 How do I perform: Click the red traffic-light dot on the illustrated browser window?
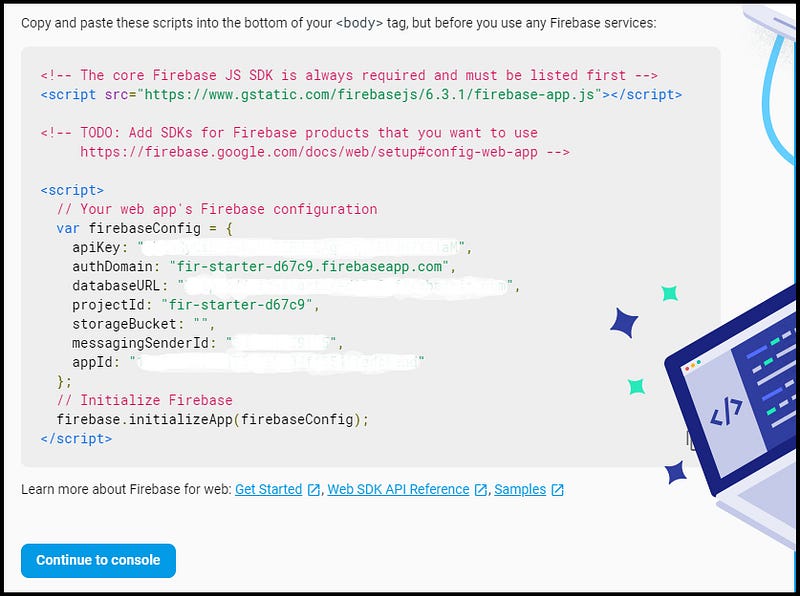click(685, 368)
